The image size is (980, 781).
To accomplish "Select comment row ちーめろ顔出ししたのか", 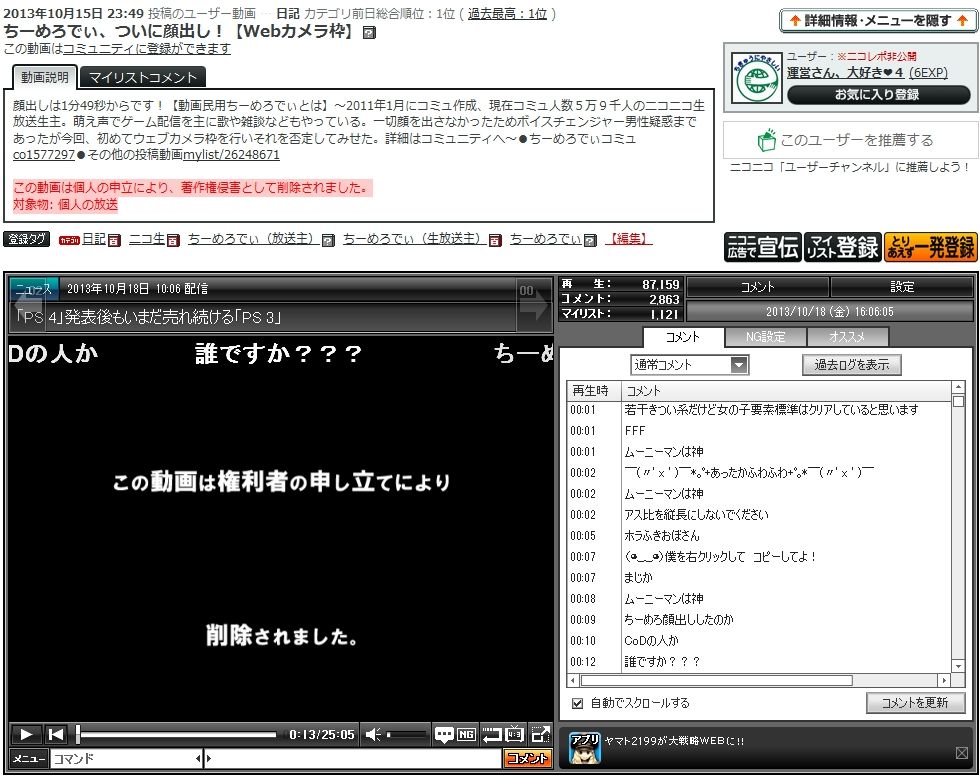I will tap(759, 620).
